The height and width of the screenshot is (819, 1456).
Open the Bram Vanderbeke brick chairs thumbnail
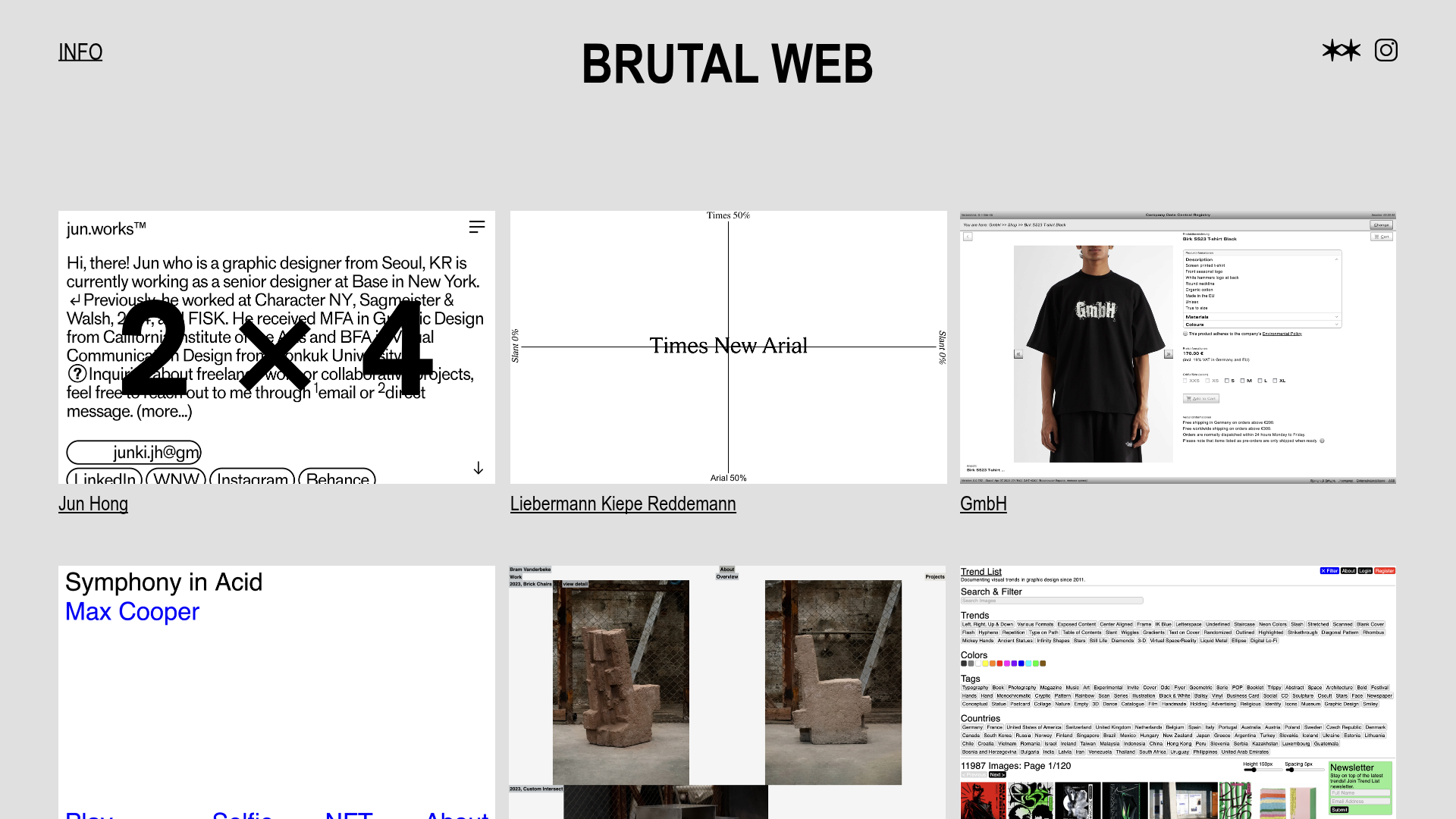pyautogui.click(x=727, y=692)
